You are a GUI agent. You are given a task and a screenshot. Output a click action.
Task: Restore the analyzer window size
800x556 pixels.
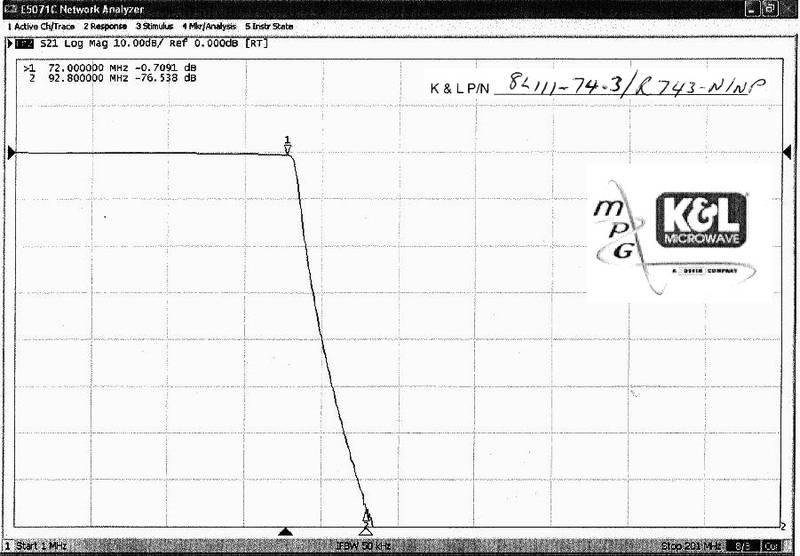point(770,8)
